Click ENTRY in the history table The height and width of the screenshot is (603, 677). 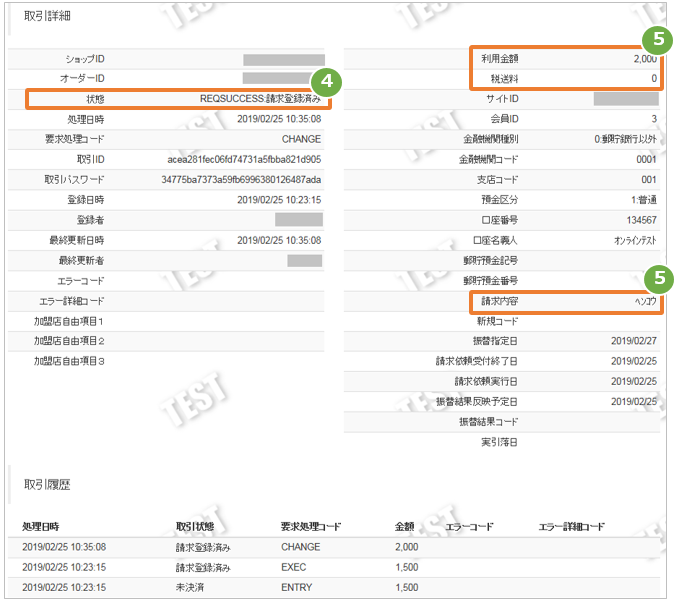click(x=296, y=587)
